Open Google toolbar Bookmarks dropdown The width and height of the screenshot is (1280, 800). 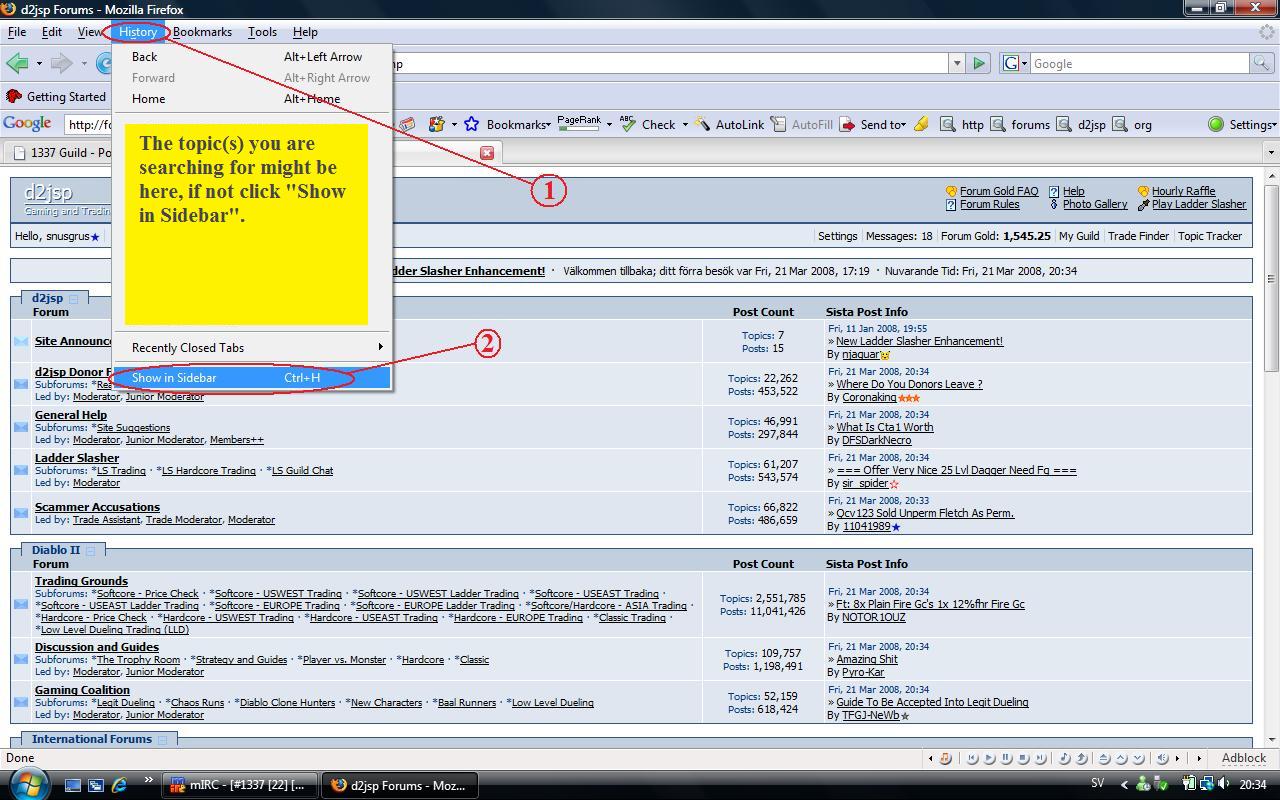pyautogui.click(x=518, y=124)
